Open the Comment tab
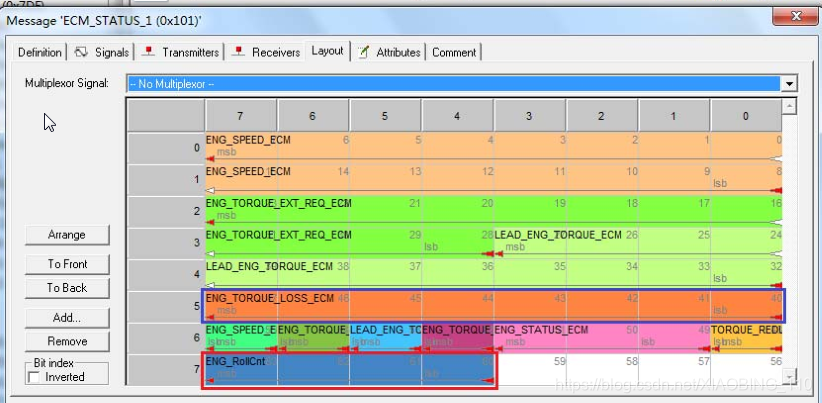 [454, 52]
